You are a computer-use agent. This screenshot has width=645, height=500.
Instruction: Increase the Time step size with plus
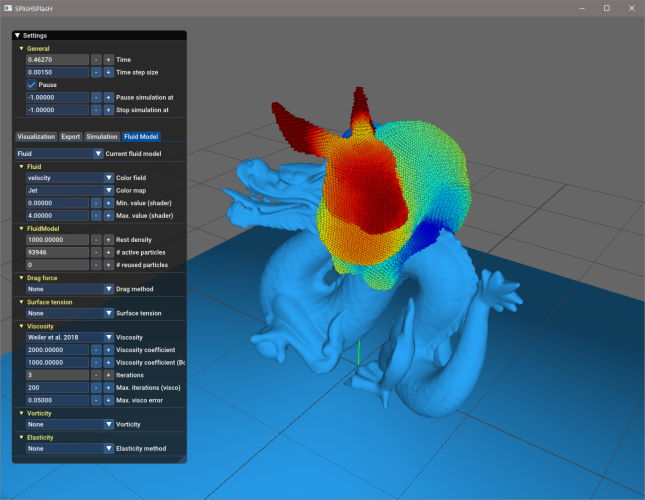(x=108, y=73)
